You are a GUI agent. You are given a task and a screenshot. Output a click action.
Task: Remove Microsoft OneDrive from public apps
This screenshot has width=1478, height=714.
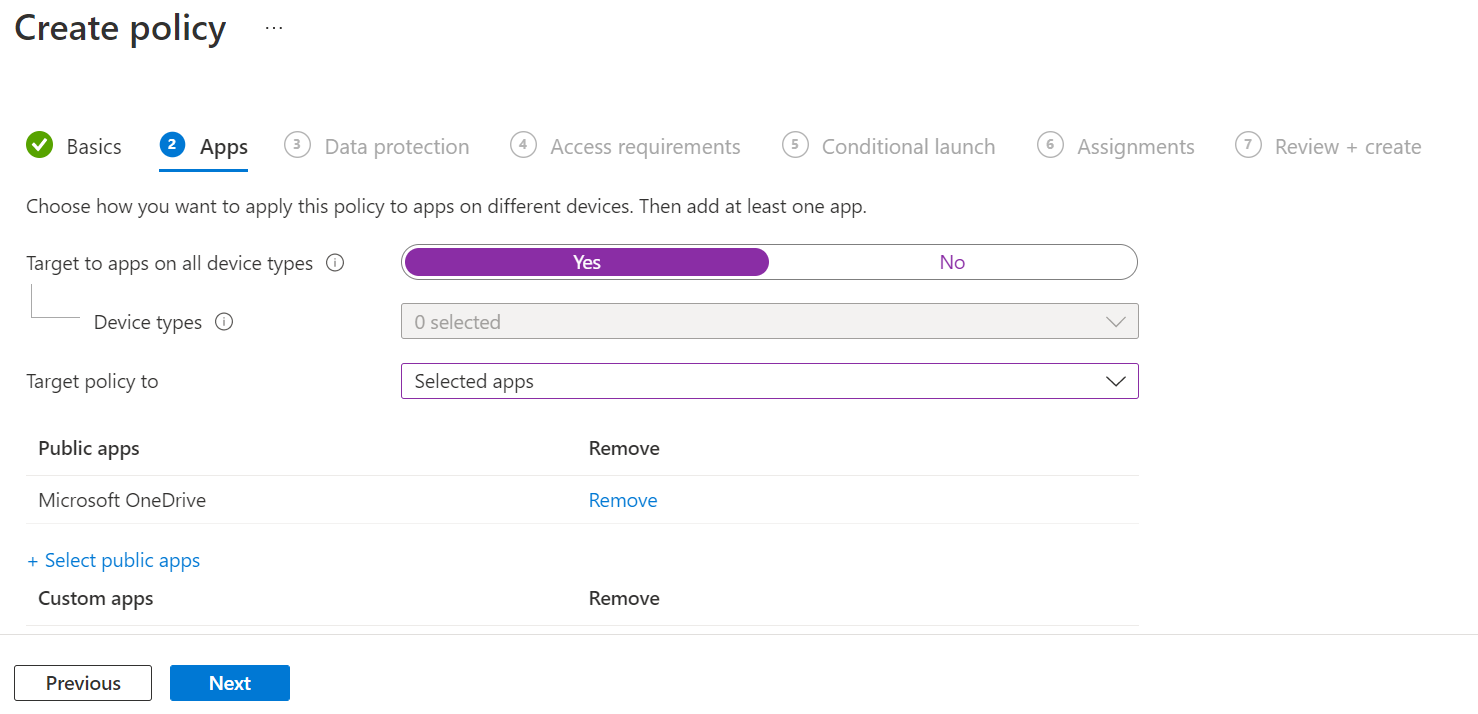623,500
